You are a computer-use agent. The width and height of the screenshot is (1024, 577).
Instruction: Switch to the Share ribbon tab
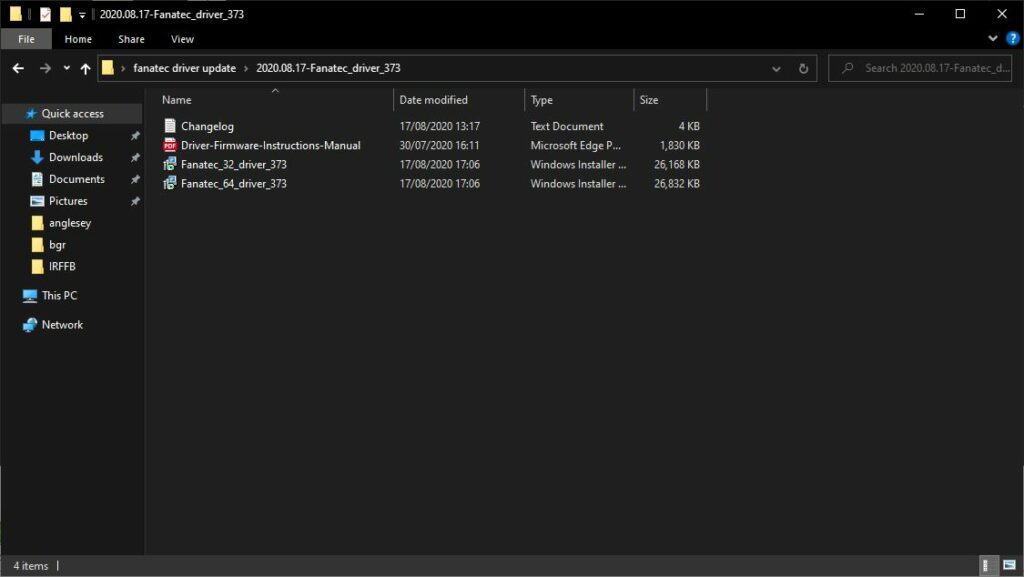click(x=131, y=39)
